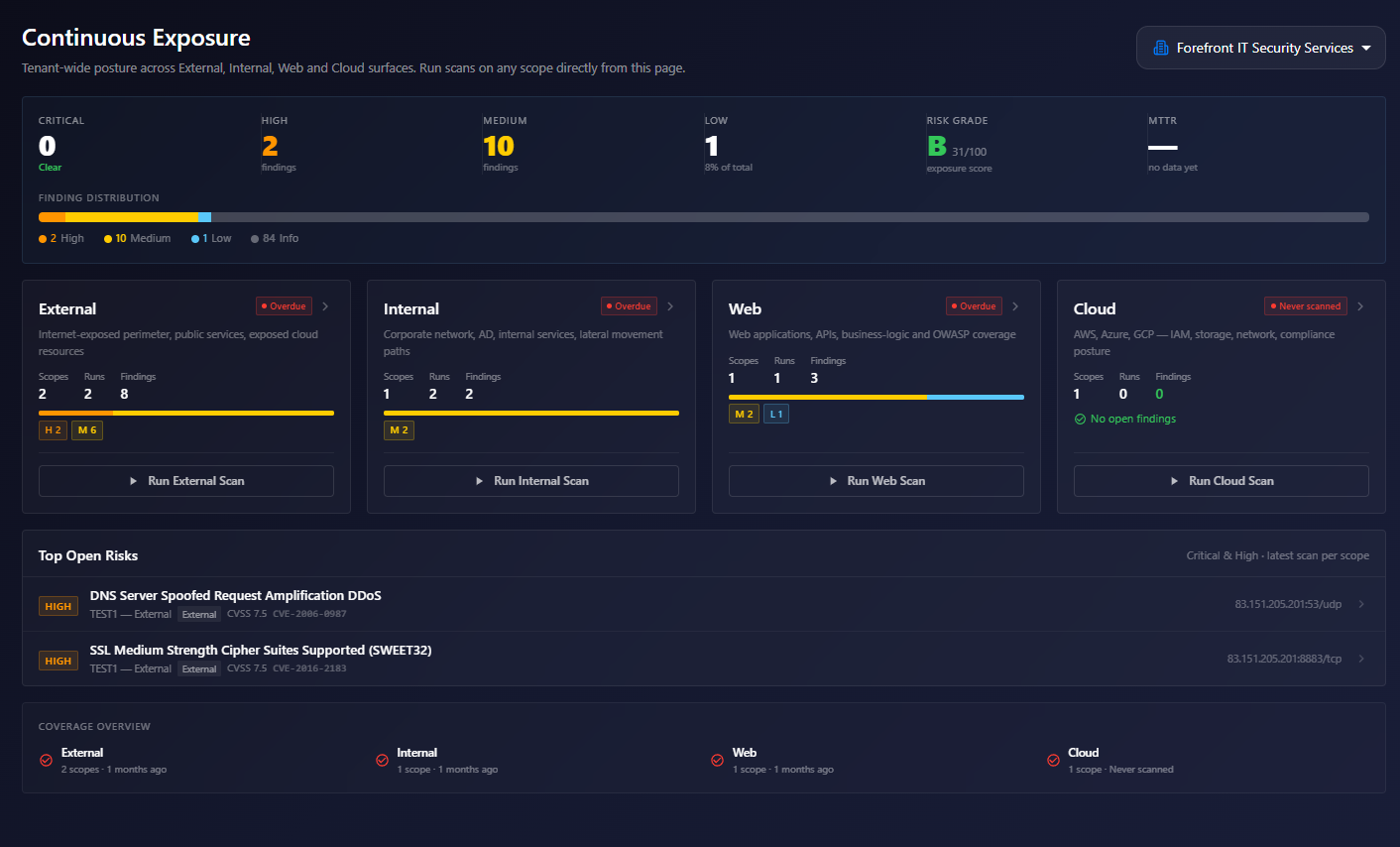This screenshot has height=847, width=1400.
Task: Open the Forefront IT Security Services tenant dropdown
Action: [x=1260, y=48]
